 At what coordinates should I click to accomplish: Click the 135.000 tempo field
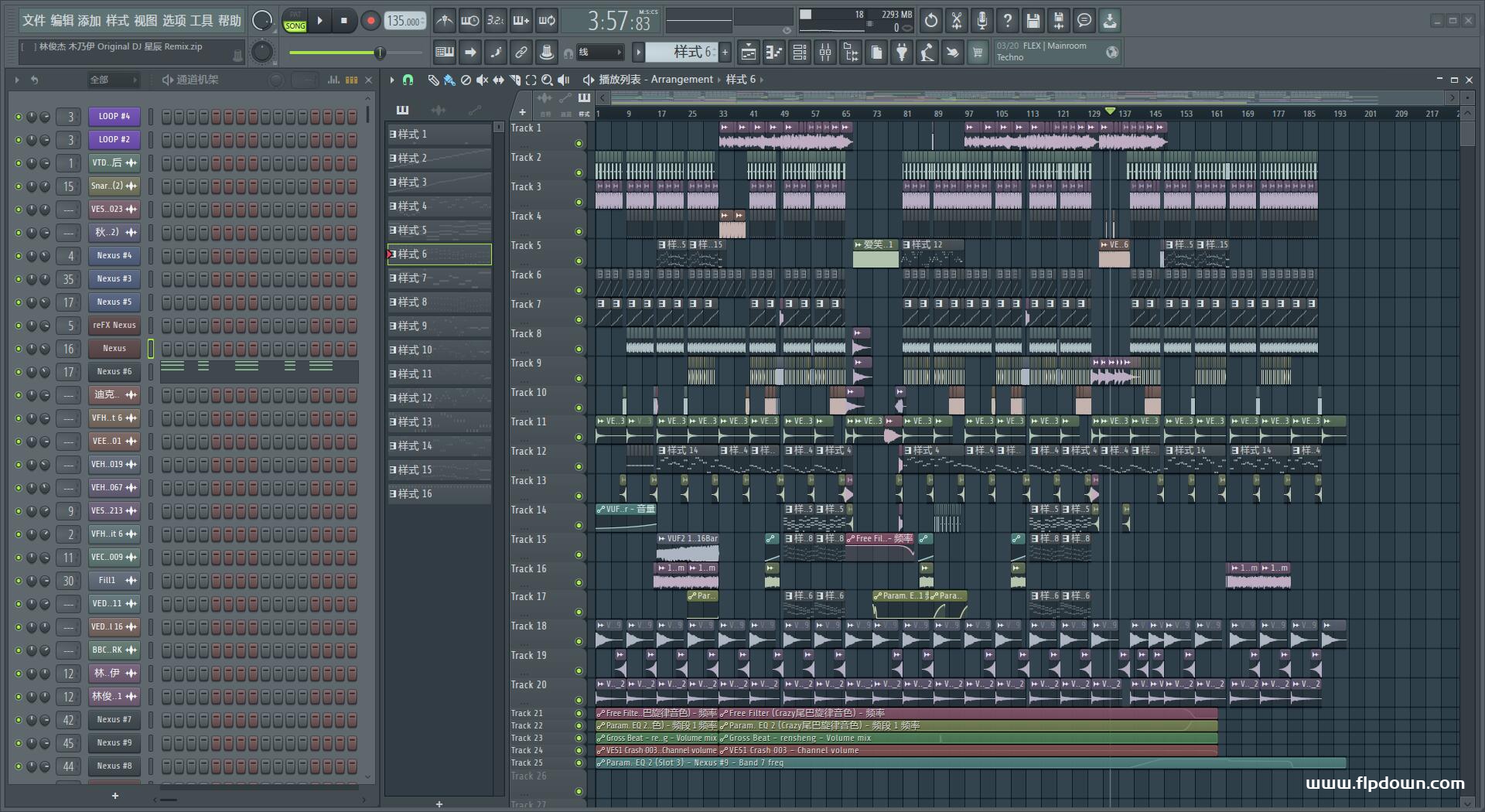(405, 21)
